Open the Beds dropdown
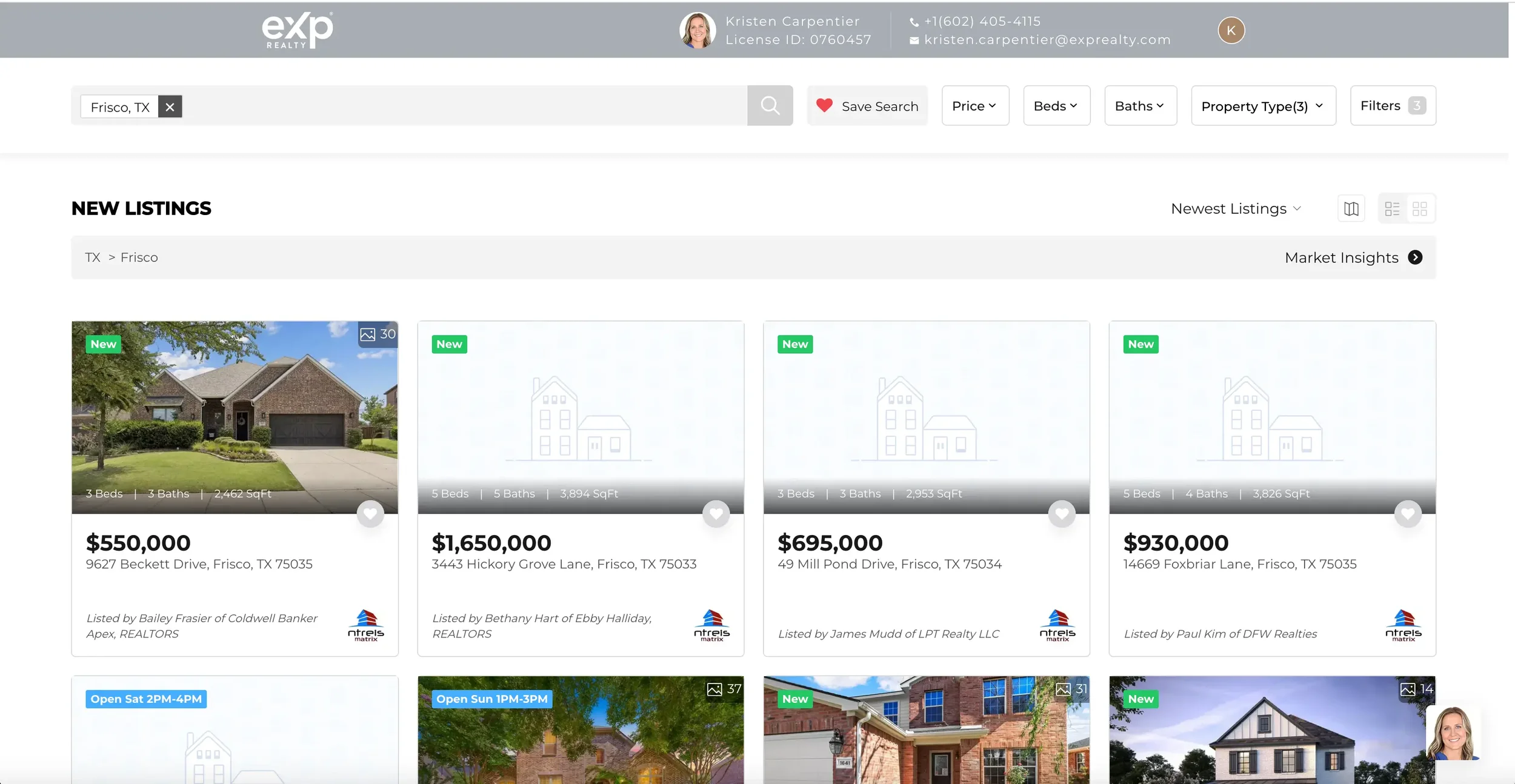The width and height of the screenshot is (1515, 784). tap(1056, 106)
